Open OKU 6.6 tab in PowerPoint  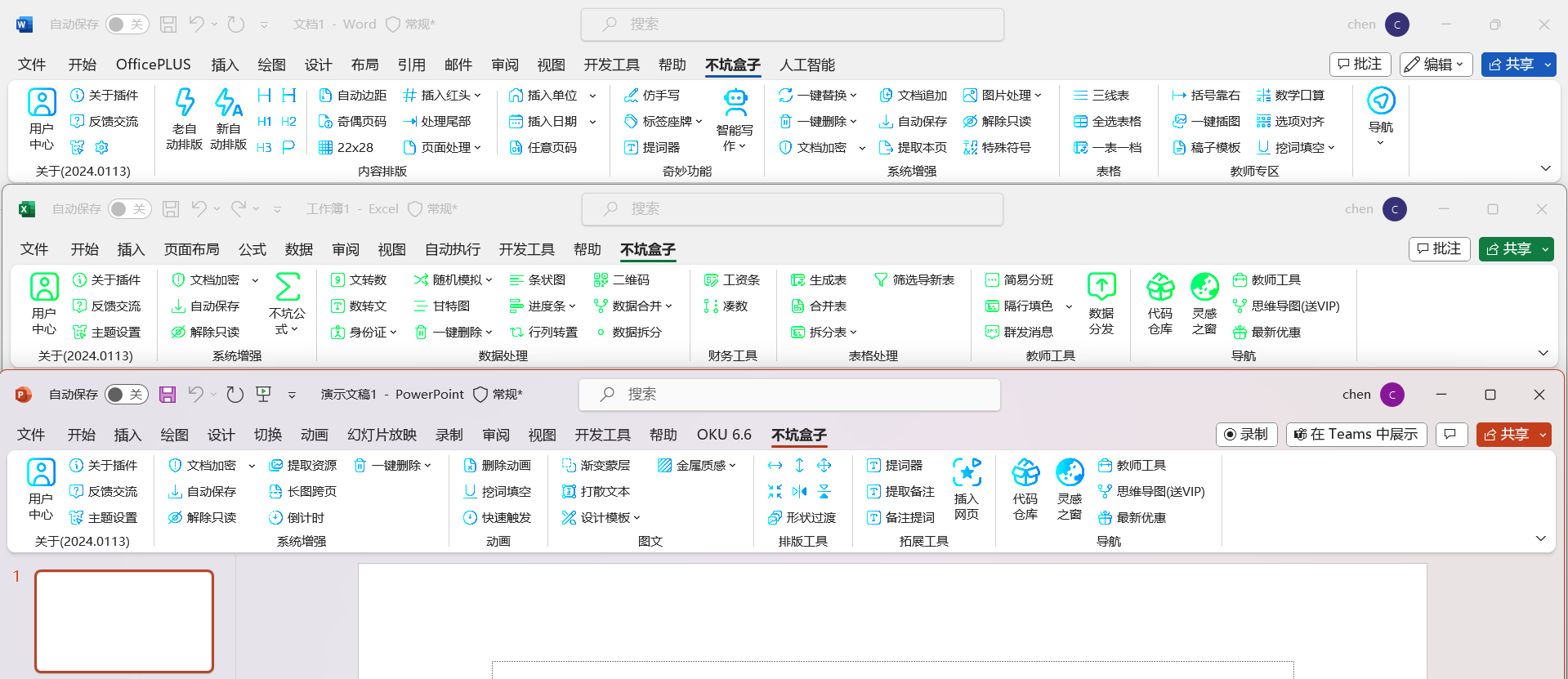(724, 435)
